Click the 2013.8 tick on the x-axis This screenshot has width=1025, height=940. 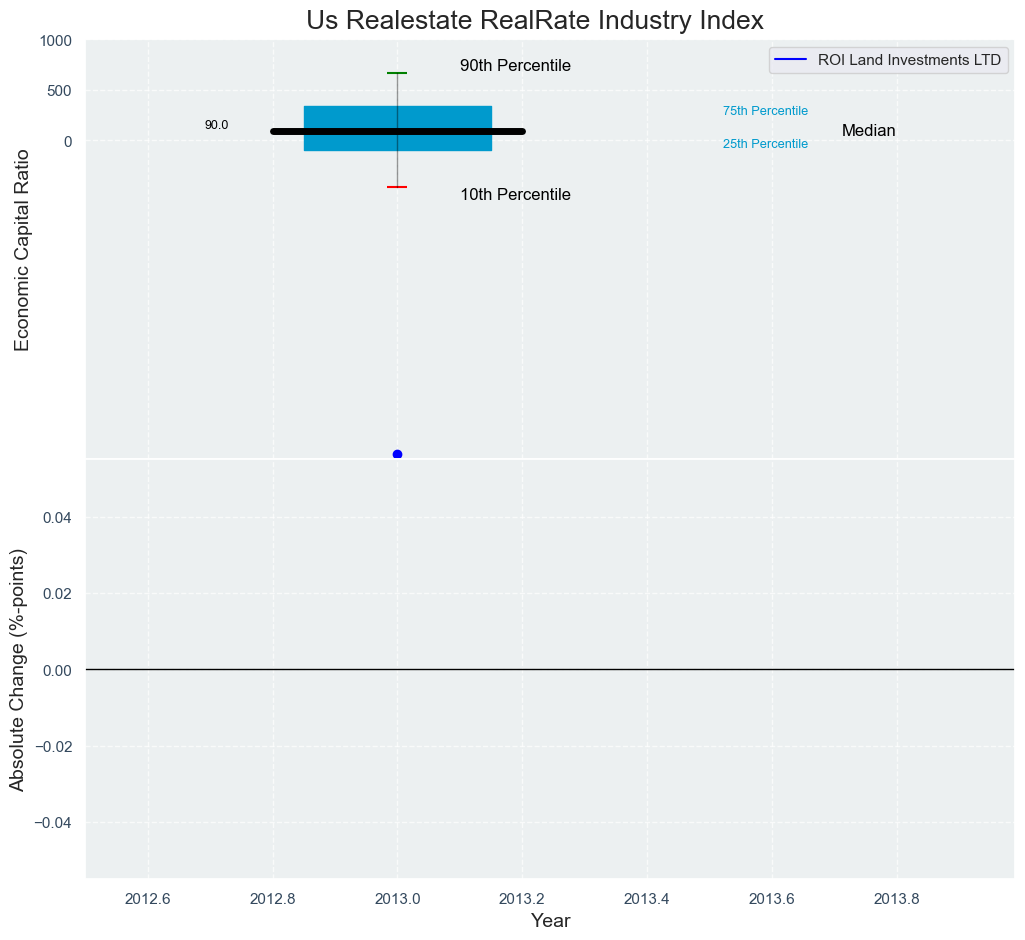point(897,898)
